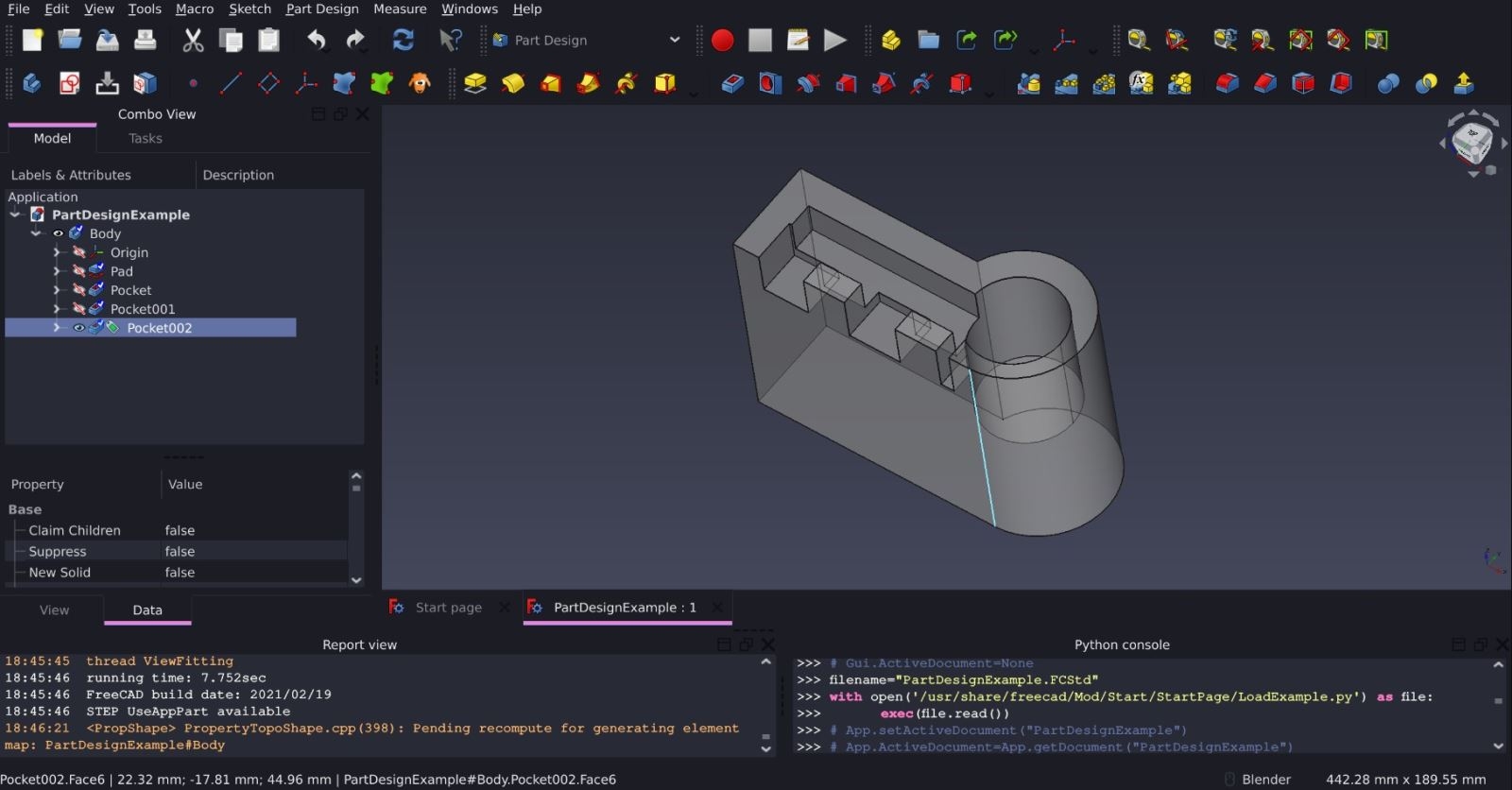The height and width of the screenshot is (790, 1512).
Task: Show the hidden Pad feature via its eye icon
Action: (x=79, y=271)
